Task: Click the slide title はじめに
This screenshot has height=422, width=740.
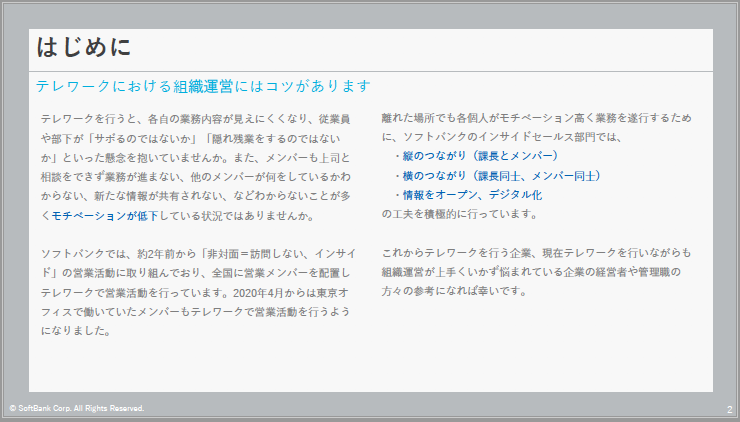Action: click(84, 47)
